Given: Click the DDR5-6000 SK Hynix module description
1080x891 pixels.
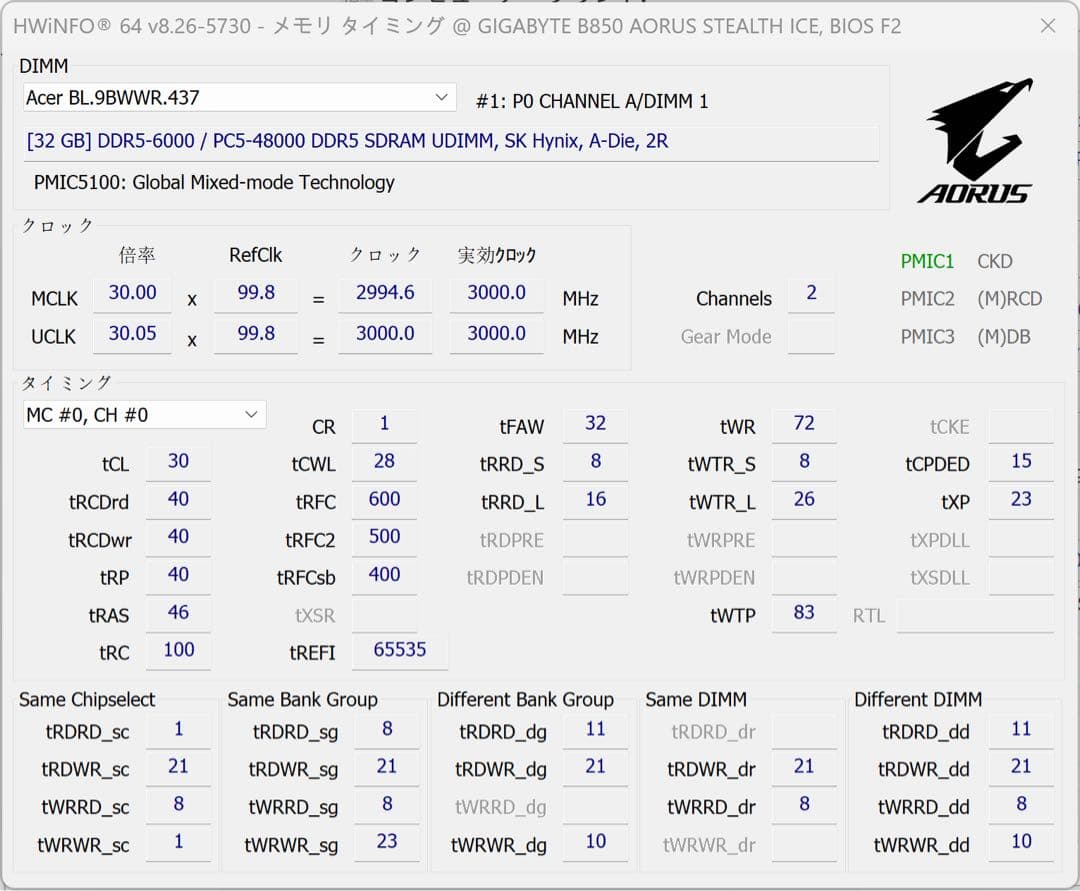Looking at the screenshot, I should [345, 141].
